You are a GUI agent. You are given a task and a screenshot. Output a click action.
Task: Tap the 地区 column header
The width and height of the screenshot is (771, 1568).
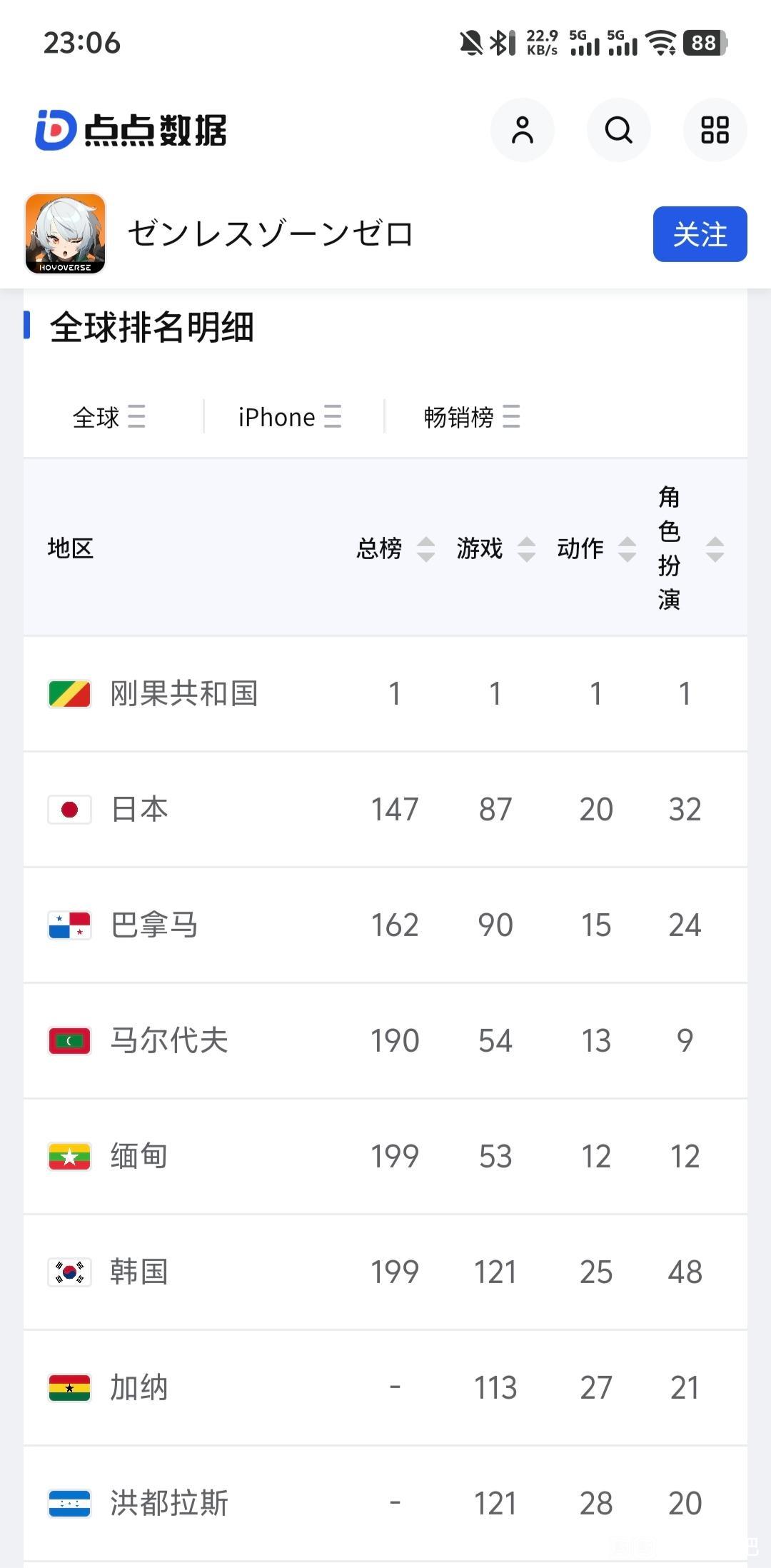[x=71, y=548]
